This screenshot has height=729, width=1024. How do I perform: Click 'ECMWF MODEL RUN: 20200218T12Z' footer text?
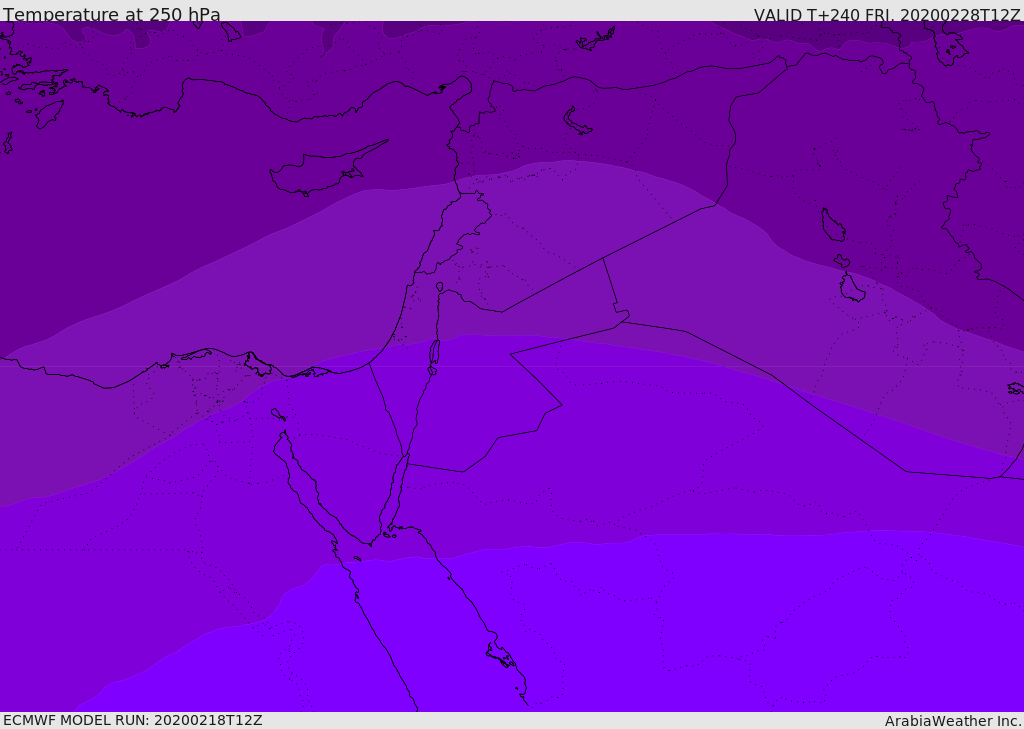133,720
